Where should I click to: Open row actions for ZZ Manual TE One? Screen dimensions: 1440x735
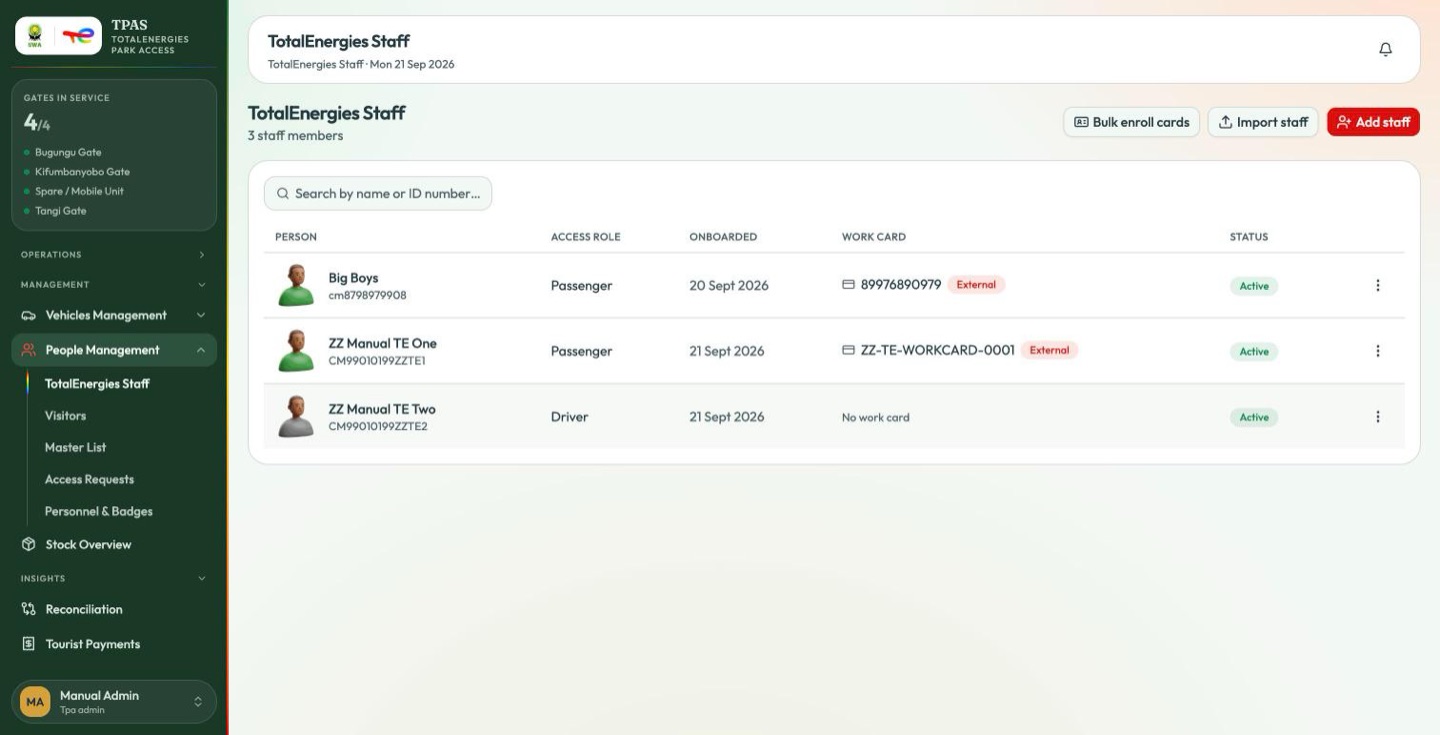(x=1378, y=351)
